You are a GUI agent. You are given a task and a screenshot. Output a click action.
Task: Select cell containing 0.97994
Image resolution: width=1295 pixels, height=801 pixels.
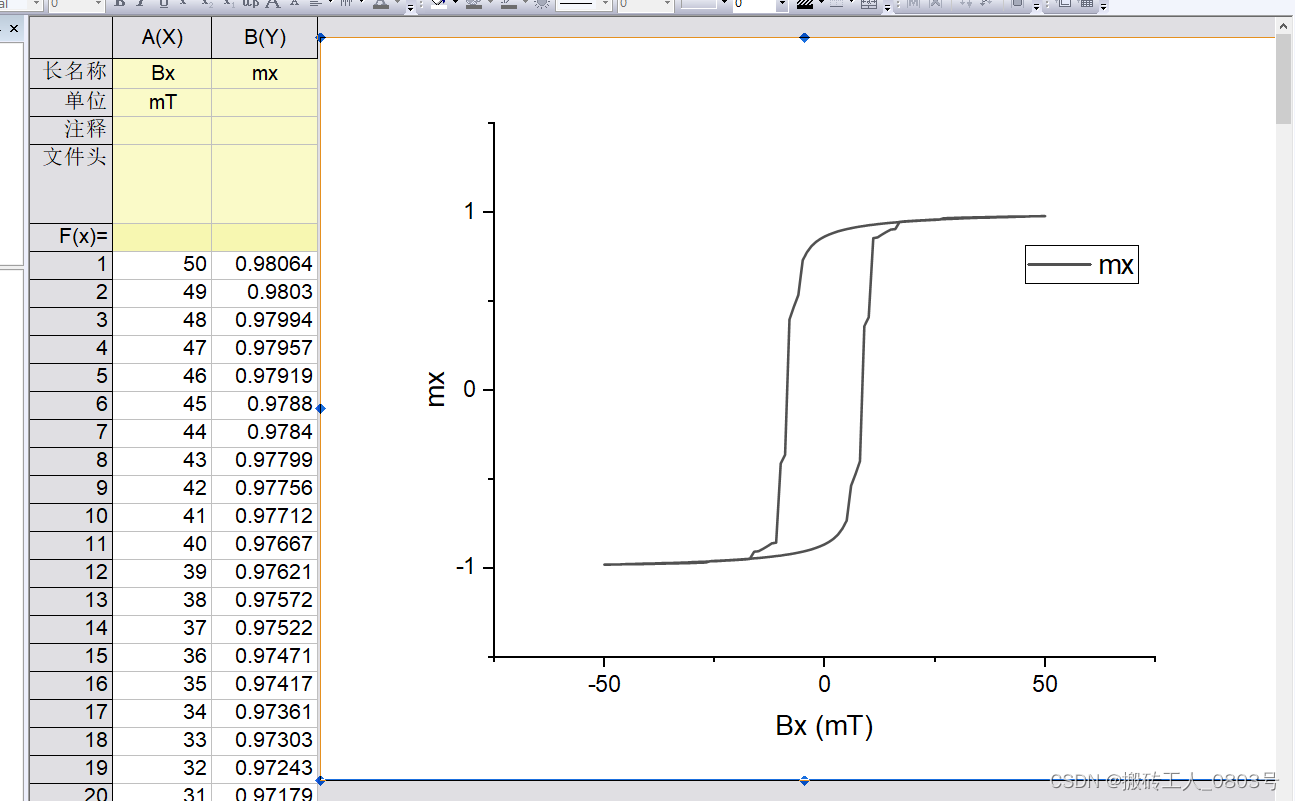(265, 320)
